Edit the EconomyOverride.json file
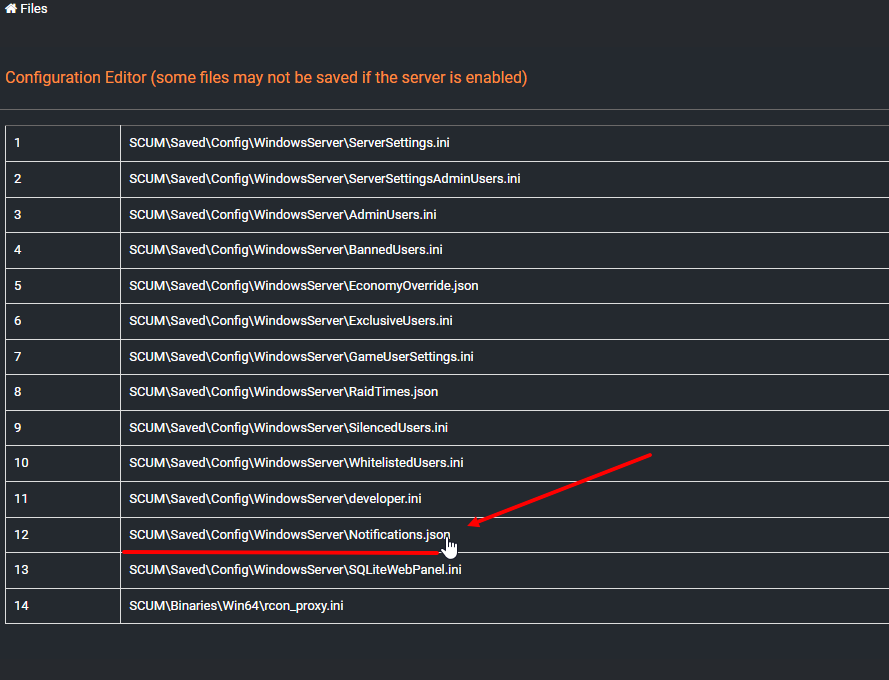Screen dimensions: 889x680 (x=303, y=286)
